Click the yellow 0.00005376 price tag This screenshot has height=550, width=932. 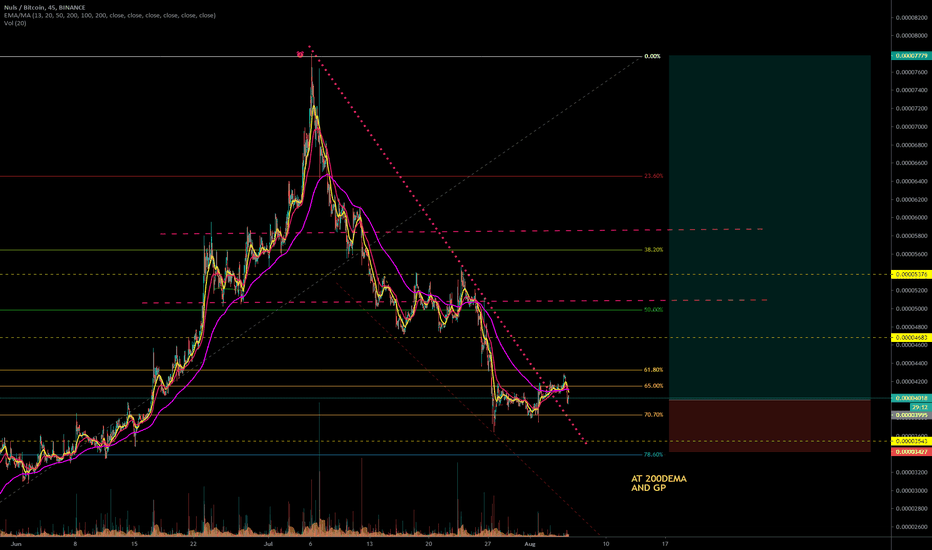click(x=911, y=275)
